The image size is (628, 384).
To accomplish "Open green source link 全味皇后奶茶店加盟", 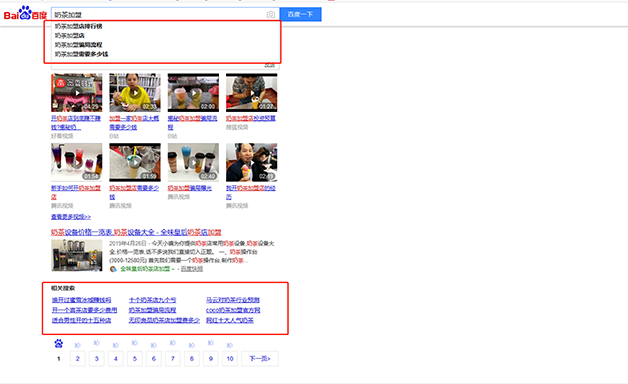I will [x=145, y=269].
